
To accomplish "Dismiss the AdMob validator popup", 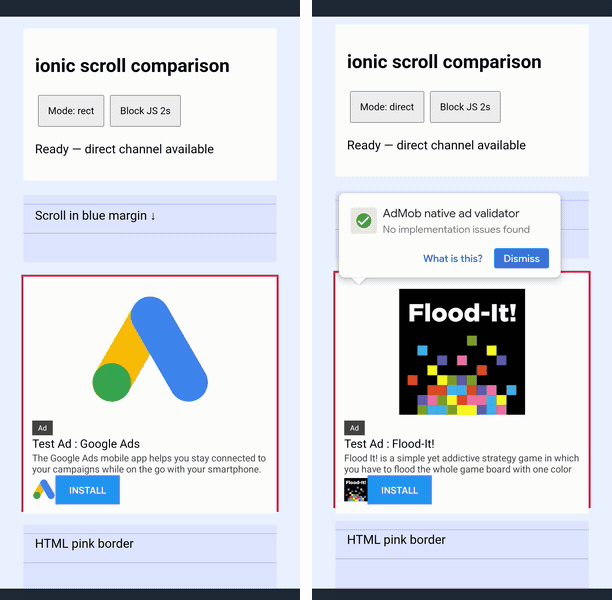I will [x=521, y=258].
